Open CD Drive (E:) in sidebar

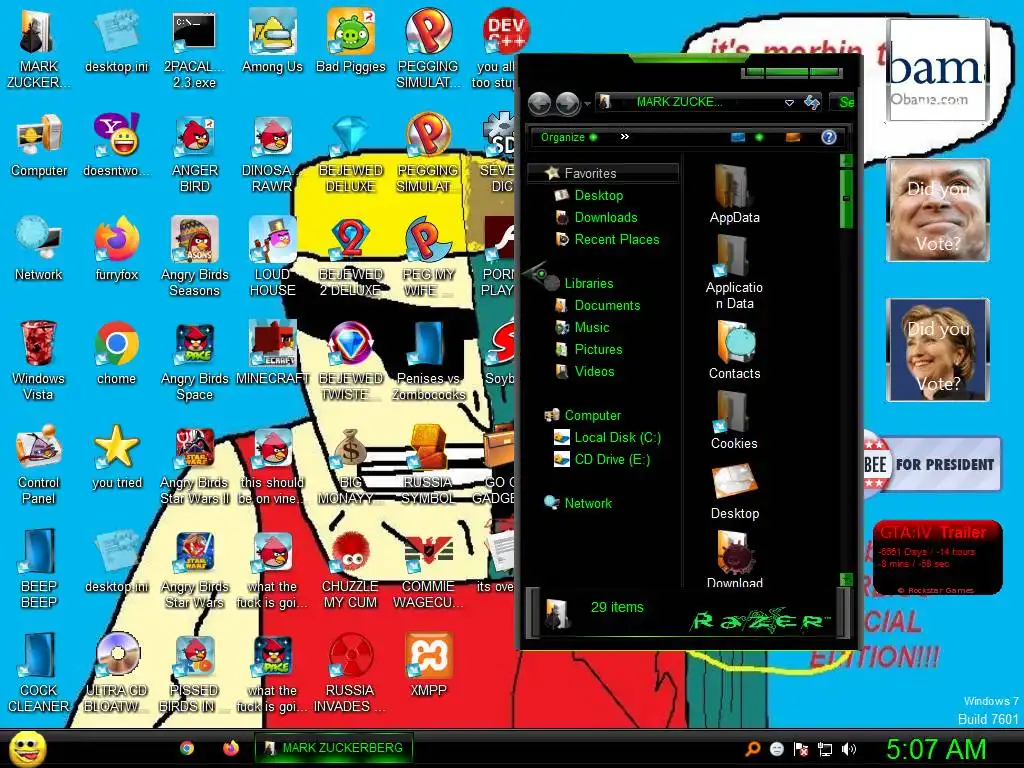coord(601,460)
